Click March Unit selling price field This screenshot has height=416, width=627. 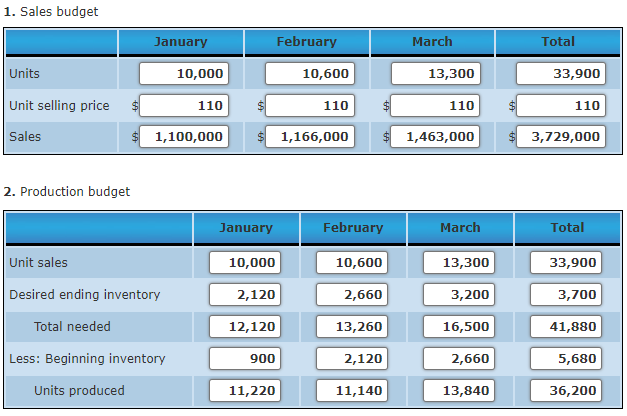(x=435, y=106)
